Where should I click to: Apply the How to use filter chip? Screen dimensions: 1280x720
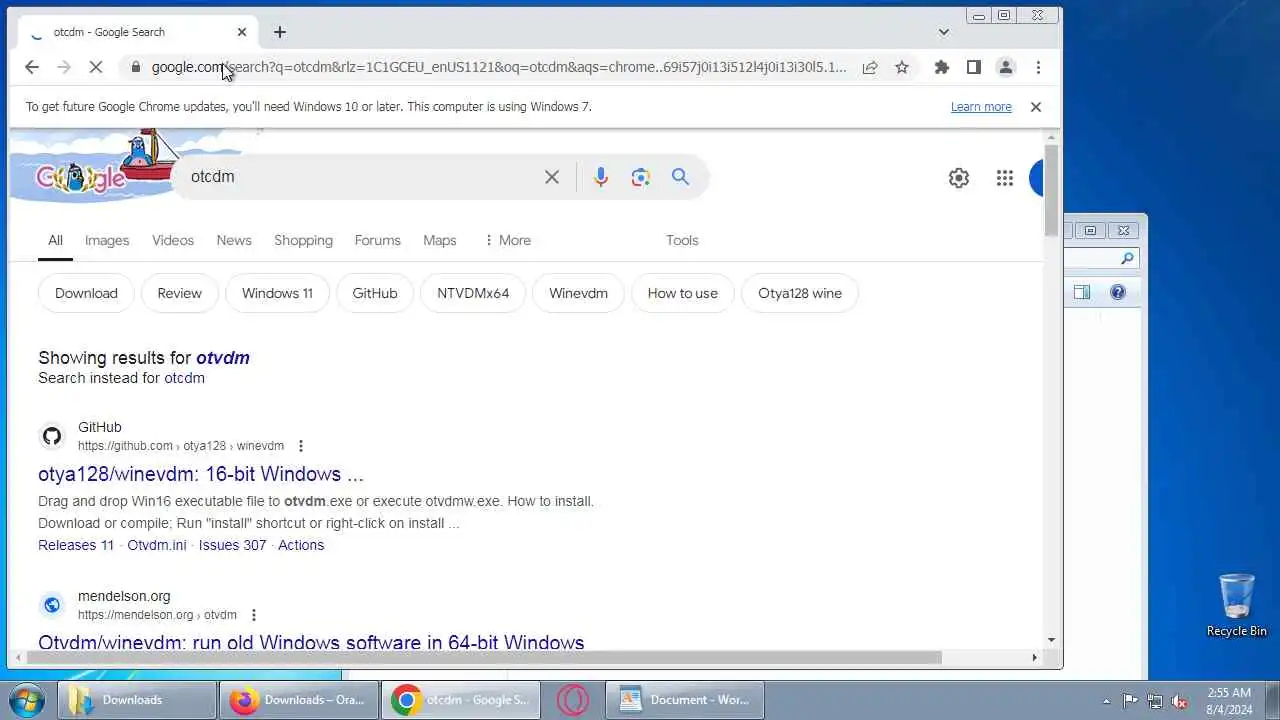(683, 293)
